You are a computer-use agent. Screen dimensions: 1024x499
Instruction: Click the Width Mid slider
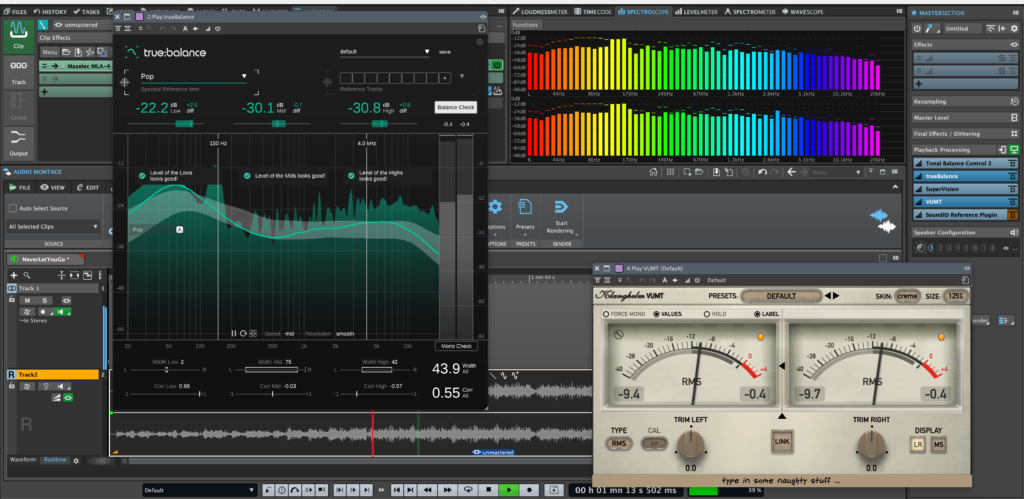click(271, 370)
